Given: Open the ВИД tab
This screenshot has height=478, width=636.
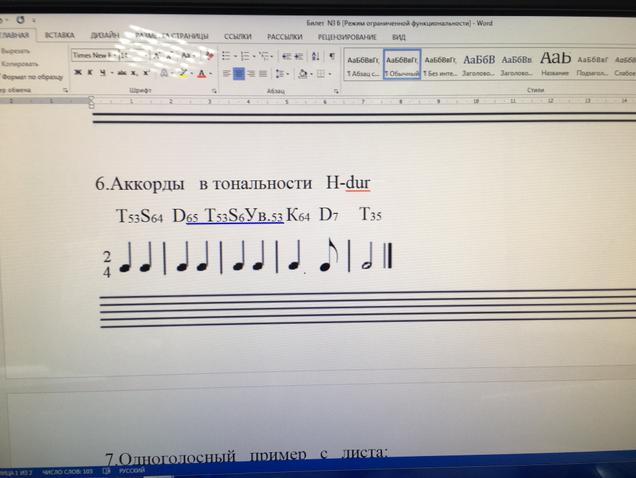Looking at the screenshot, I should tap(399, 37).
